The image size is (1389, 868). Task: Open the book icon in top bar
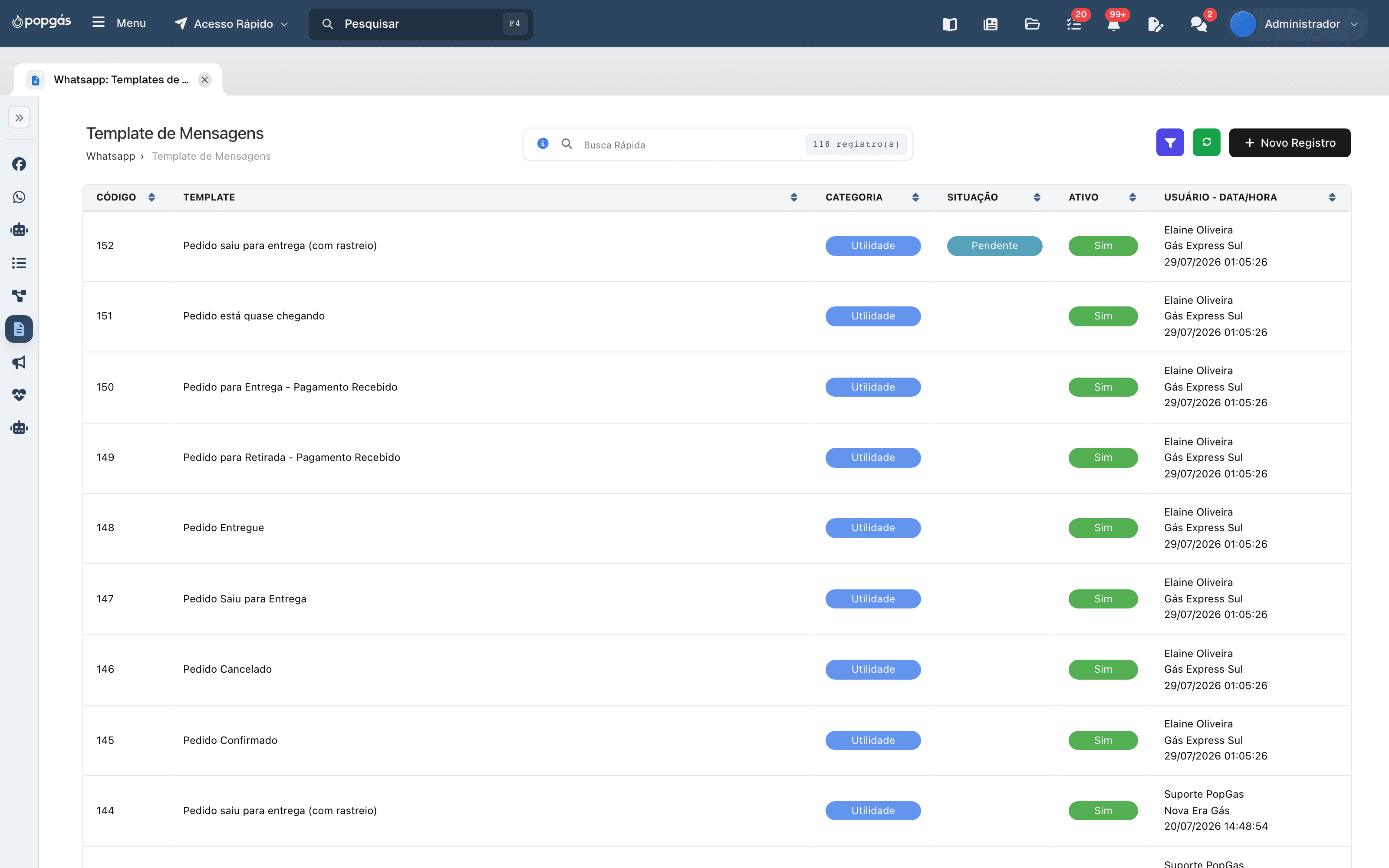tap(949, 24)
